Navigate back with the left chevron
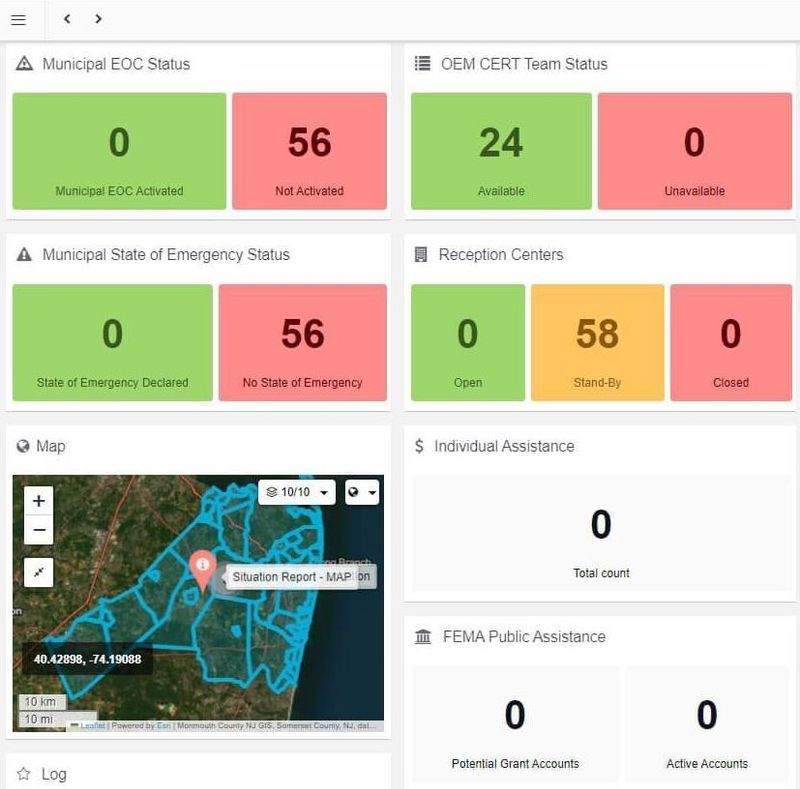 point(67,18)
